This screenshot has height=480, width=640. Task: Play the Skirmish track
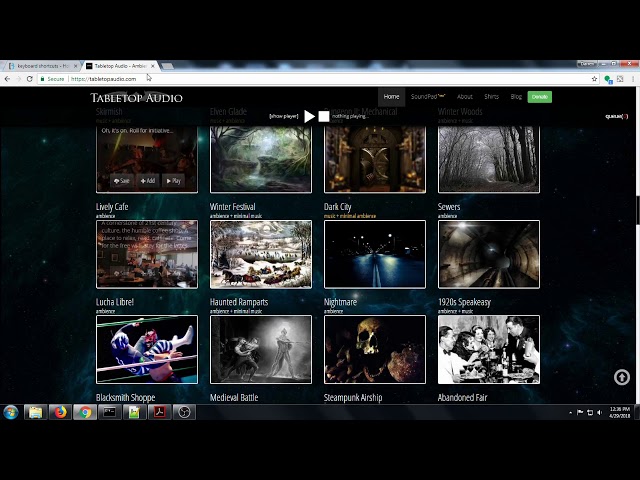173,181
